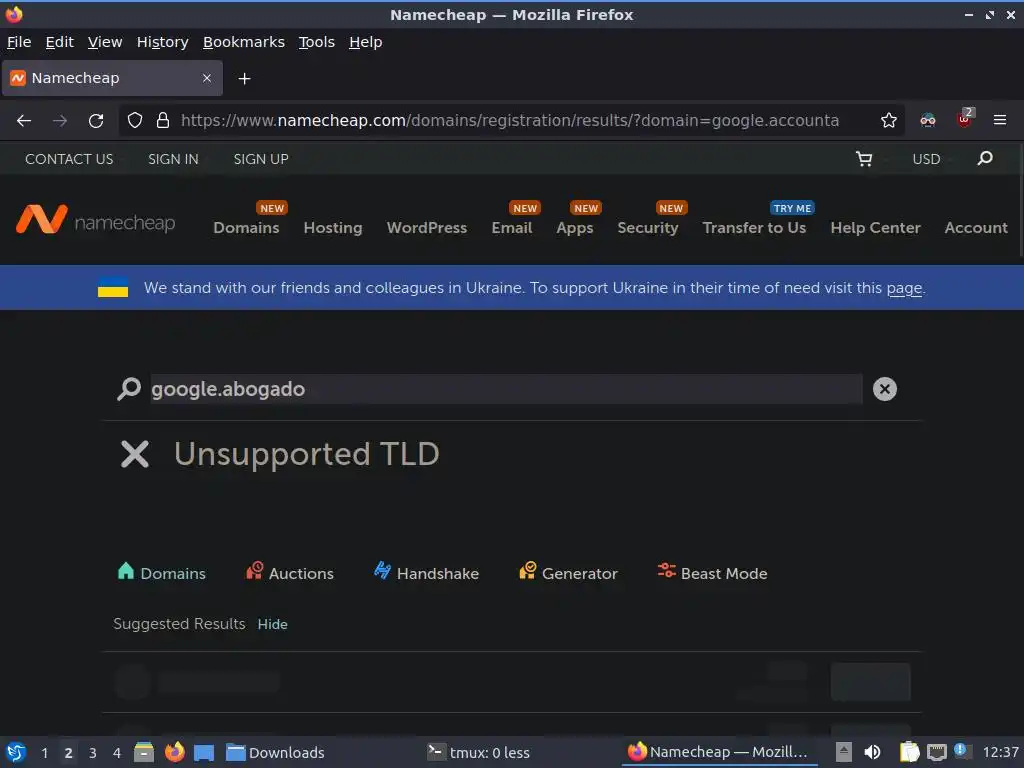Open the tmux terminal taskbar entry
Image resolution: width=1024 pixels, height=768 pixels.
[478, 752]
